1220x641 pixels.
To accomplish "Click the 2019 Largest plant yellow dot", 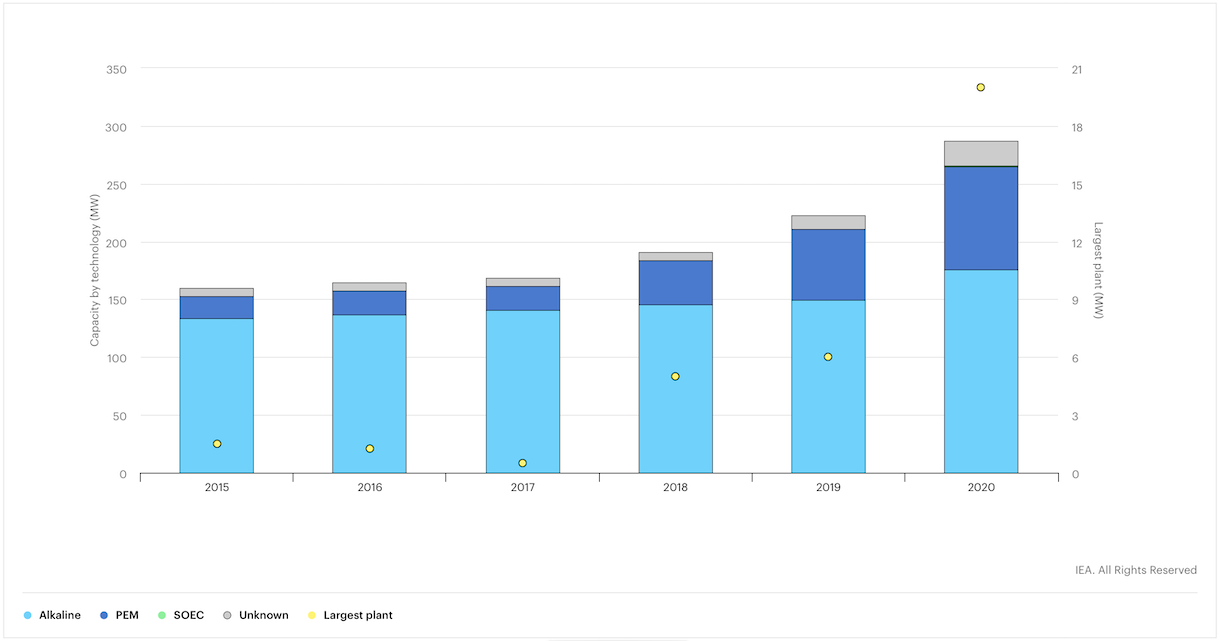I will click(x=828, y=357).
